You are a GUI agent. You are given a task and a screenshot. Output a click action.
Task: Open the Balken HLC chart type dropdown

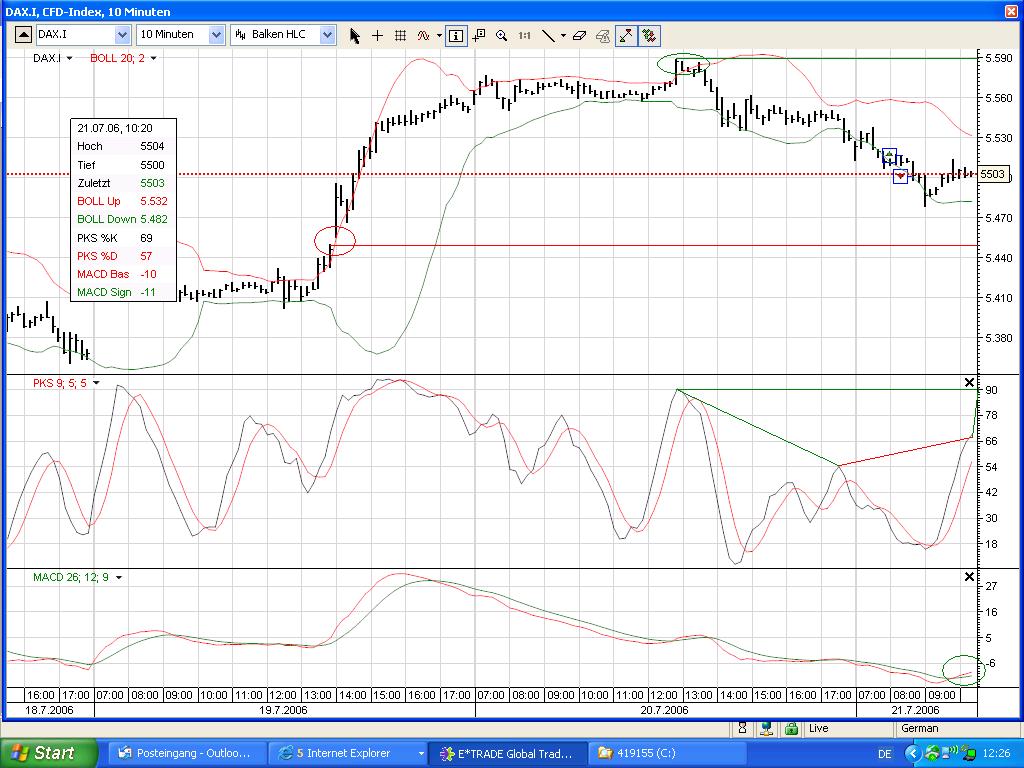(325, 34)
